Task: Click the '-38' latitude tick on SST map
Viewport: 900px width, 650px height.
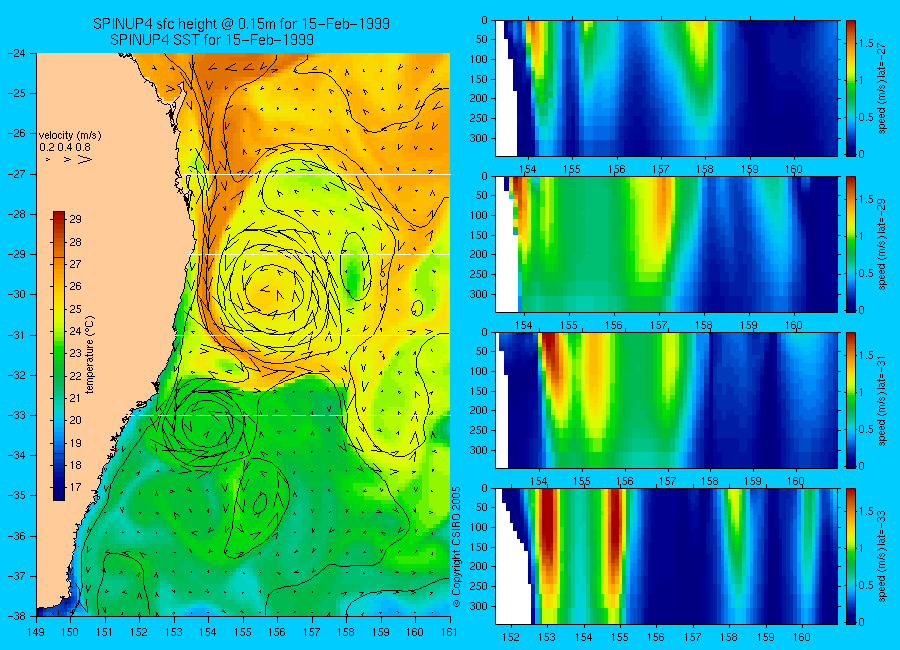Action: coord(17,616)
